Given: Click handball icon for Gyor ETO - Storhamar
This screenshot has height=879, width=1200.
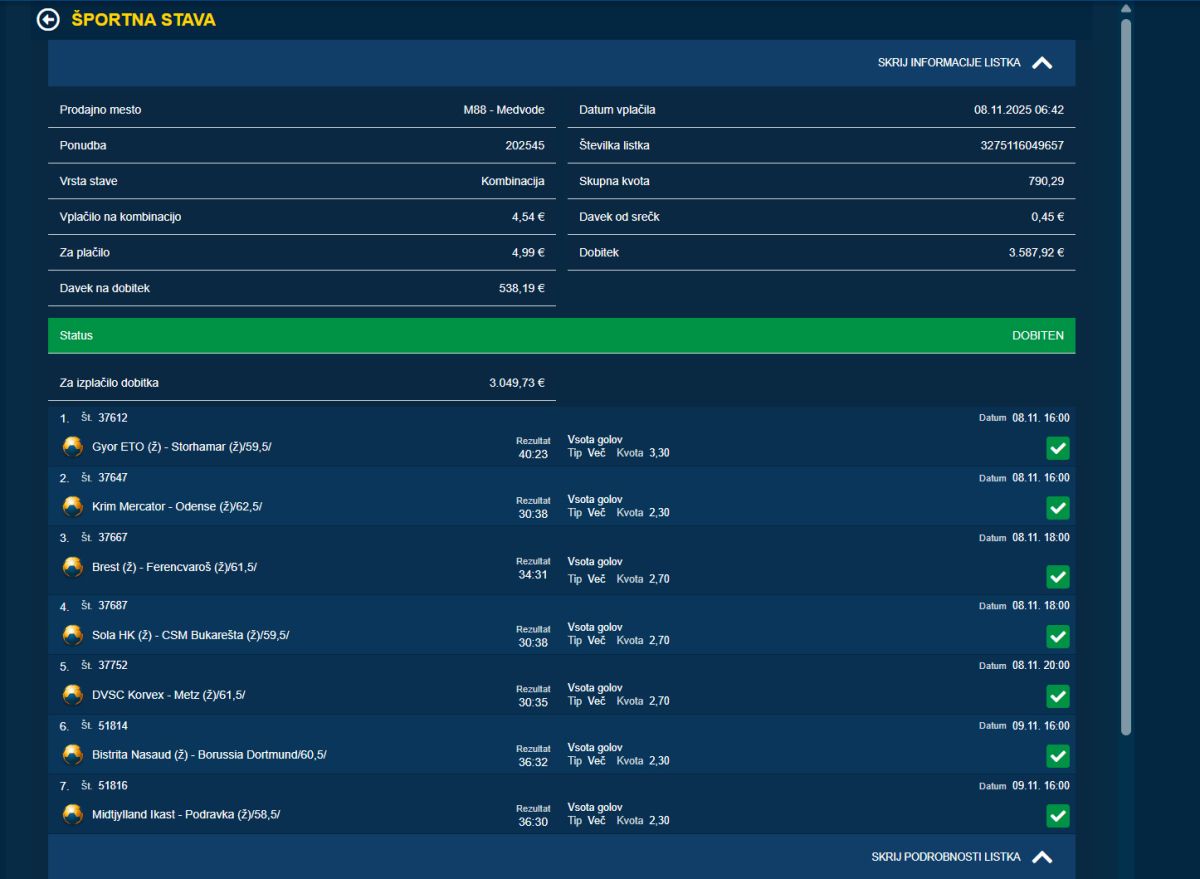Looking at the screenshot, I should click(73, 446).
